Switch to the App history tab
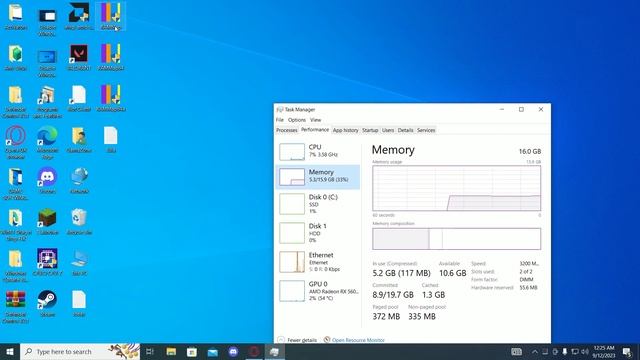The width and height of the screenshot is (640, 360). (345, 130)
